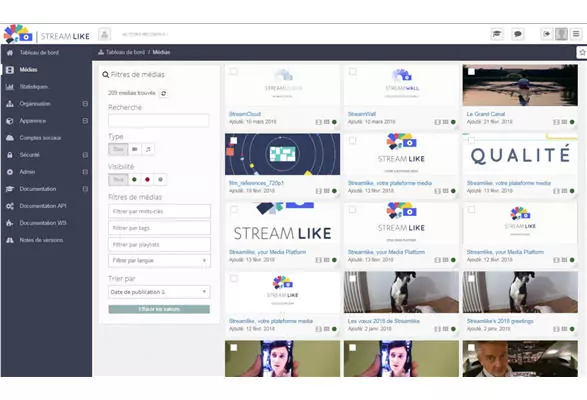This screenshot has width=587, height=400.
Task: Expand the Organisation sidebar submenu
Action: (x=85, y=104)
